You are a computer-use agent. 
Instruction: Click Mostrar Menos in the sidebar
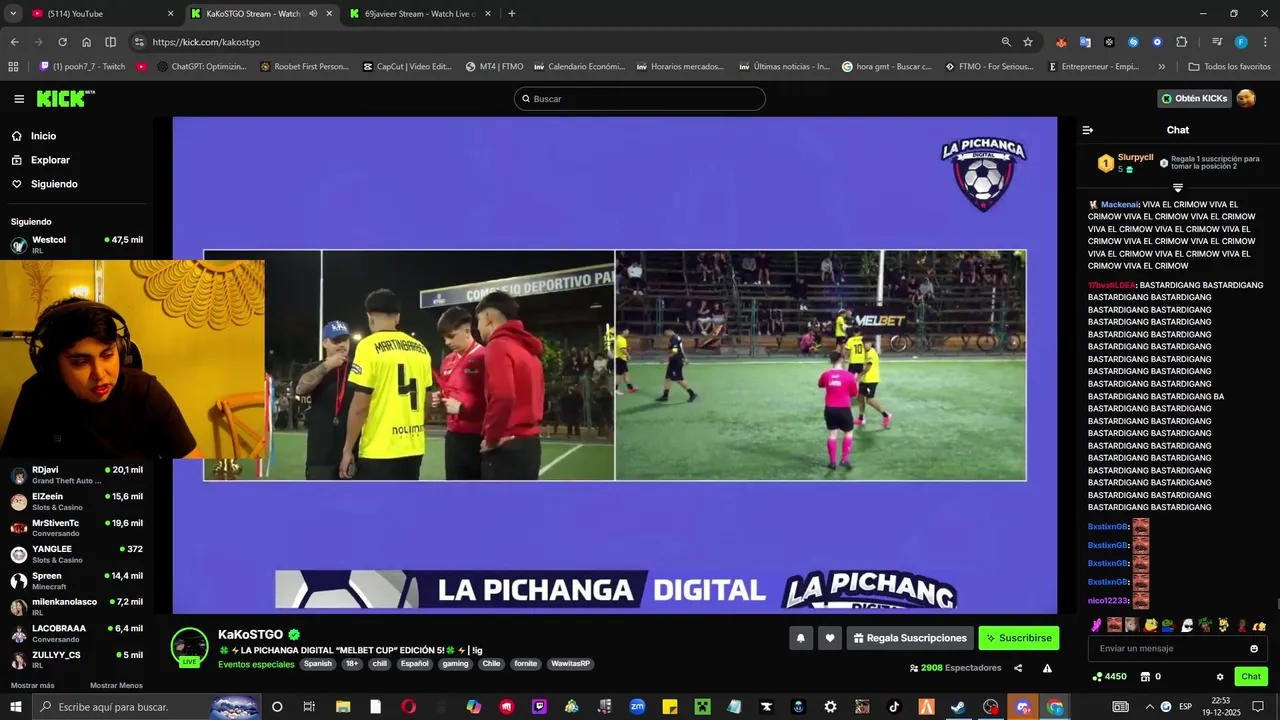116,686
